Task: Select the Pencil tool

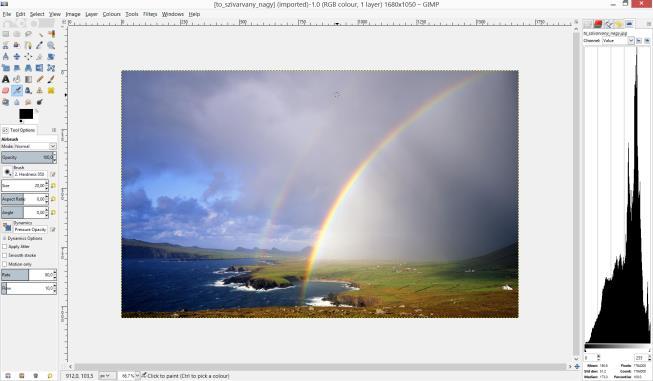Action: click(40, 79)
